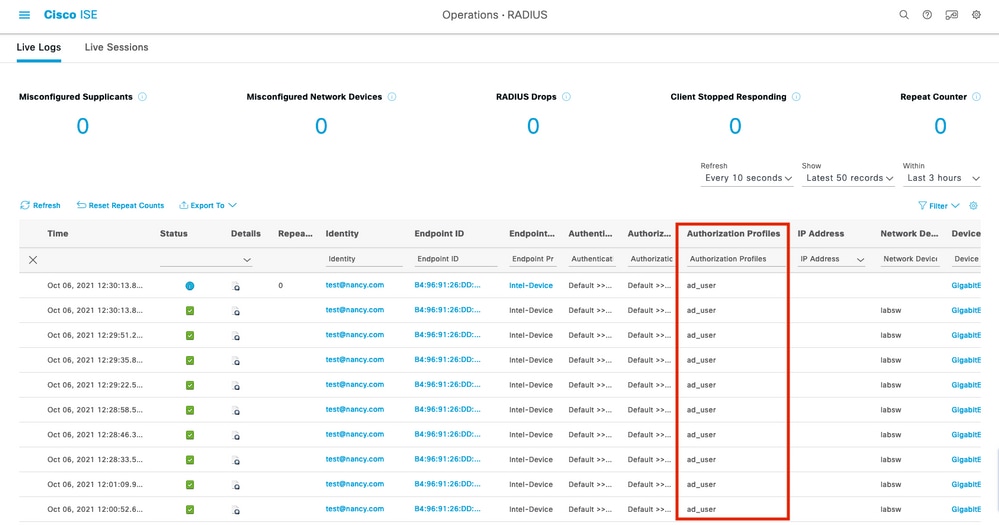
Task: Click the Cisco ISE logo link
Action: click(x=71, y=15)
